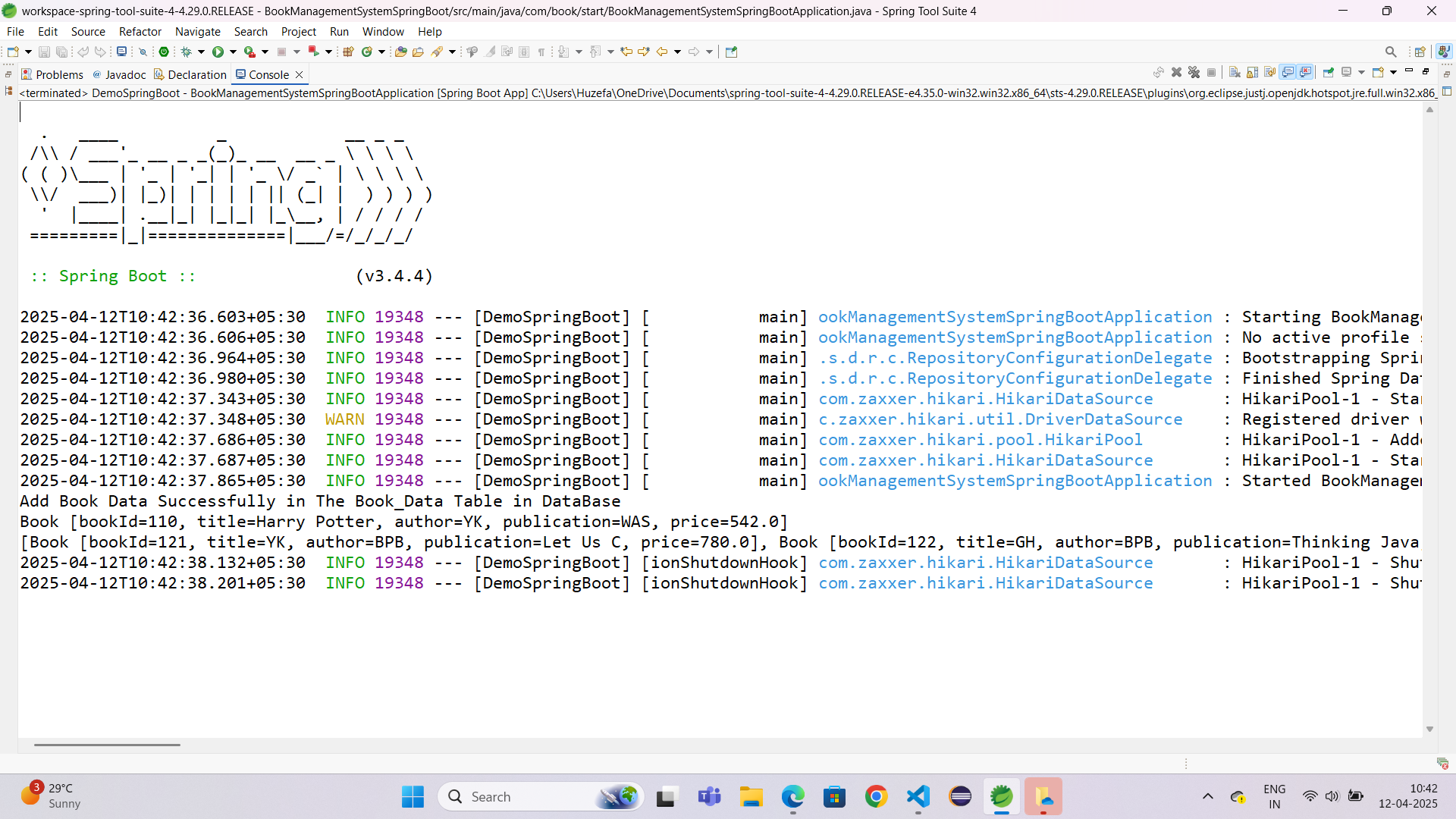Click the Remove Launch X icon
This screenshot has height=819, width=1456.
pyautogui.click(x=1176, y=72)
